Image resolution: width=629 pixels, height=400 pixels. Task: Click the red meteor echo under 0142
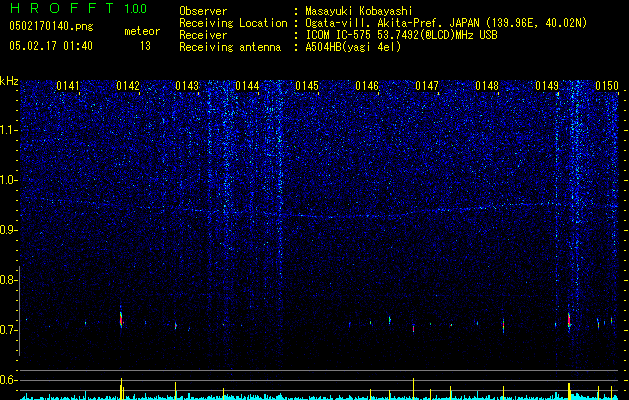(x=121, y=318)
